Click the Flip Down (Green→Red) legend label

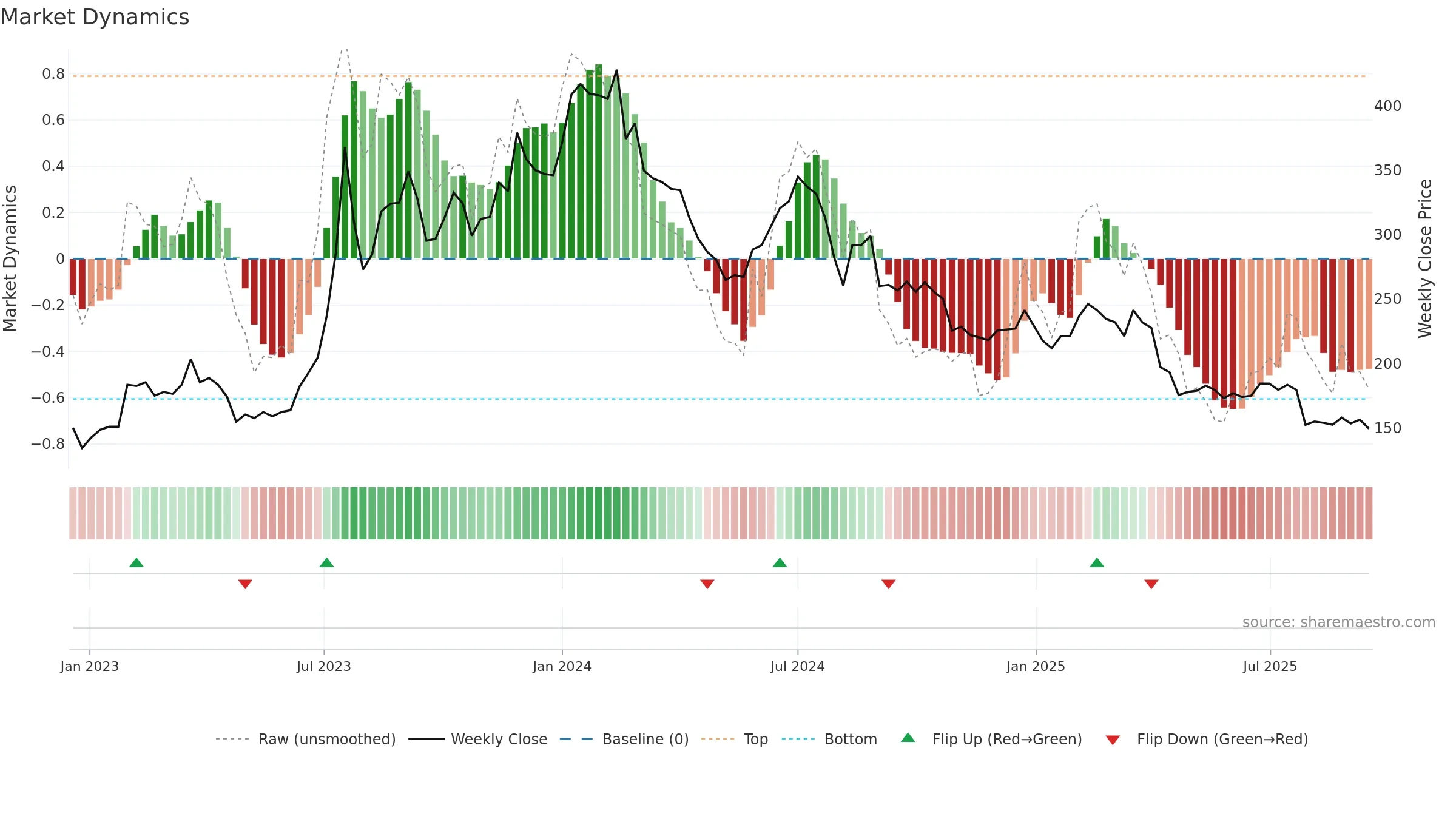(x=1222, y=739)
